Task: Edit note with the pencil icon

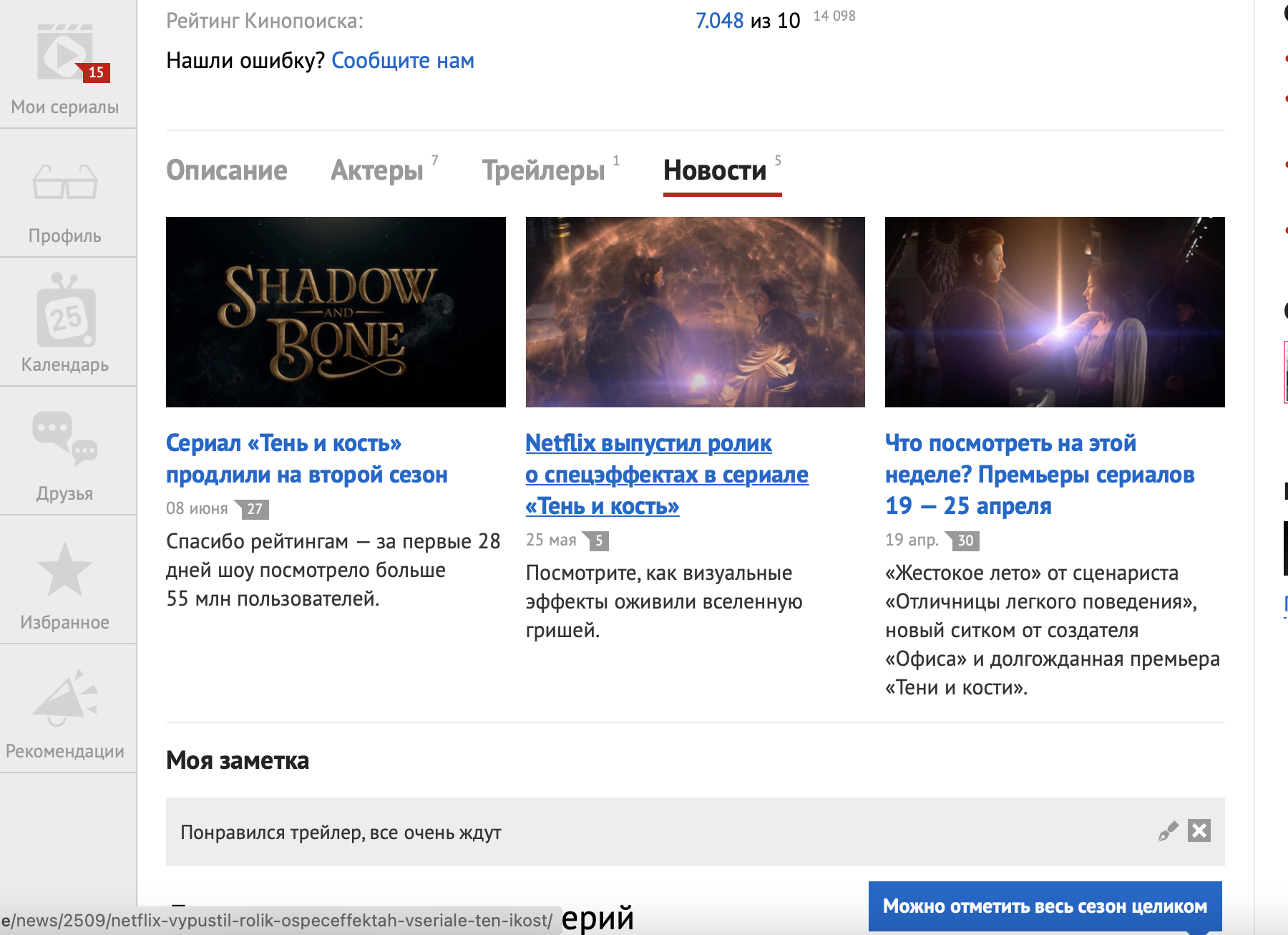Action: 1168,831
